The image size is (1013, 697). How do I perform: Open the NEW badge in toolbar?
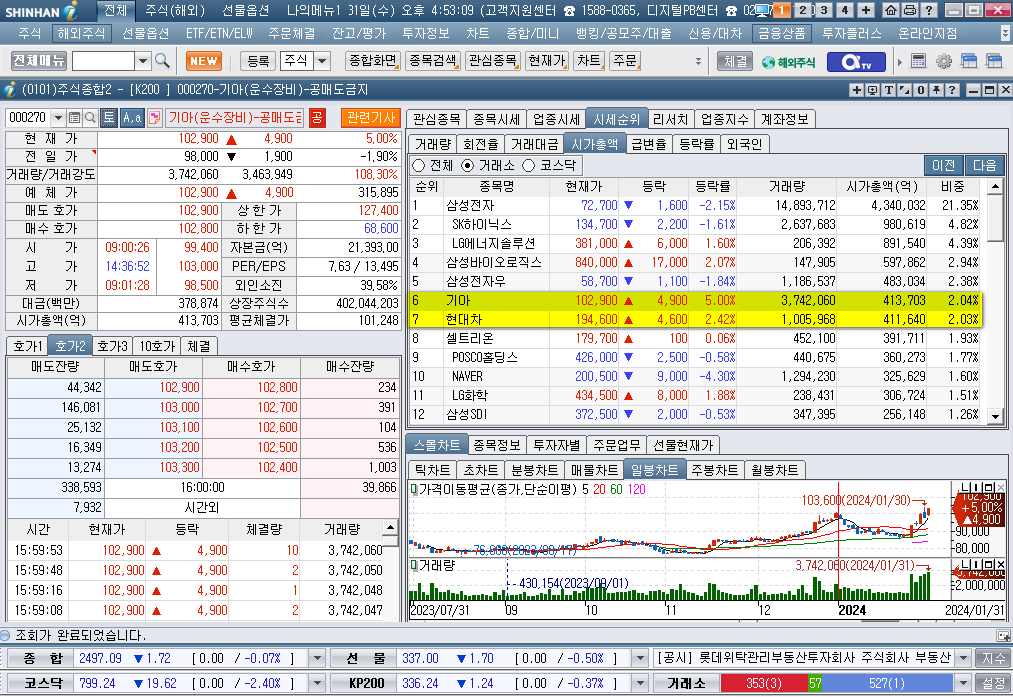(x=204, y=61)
